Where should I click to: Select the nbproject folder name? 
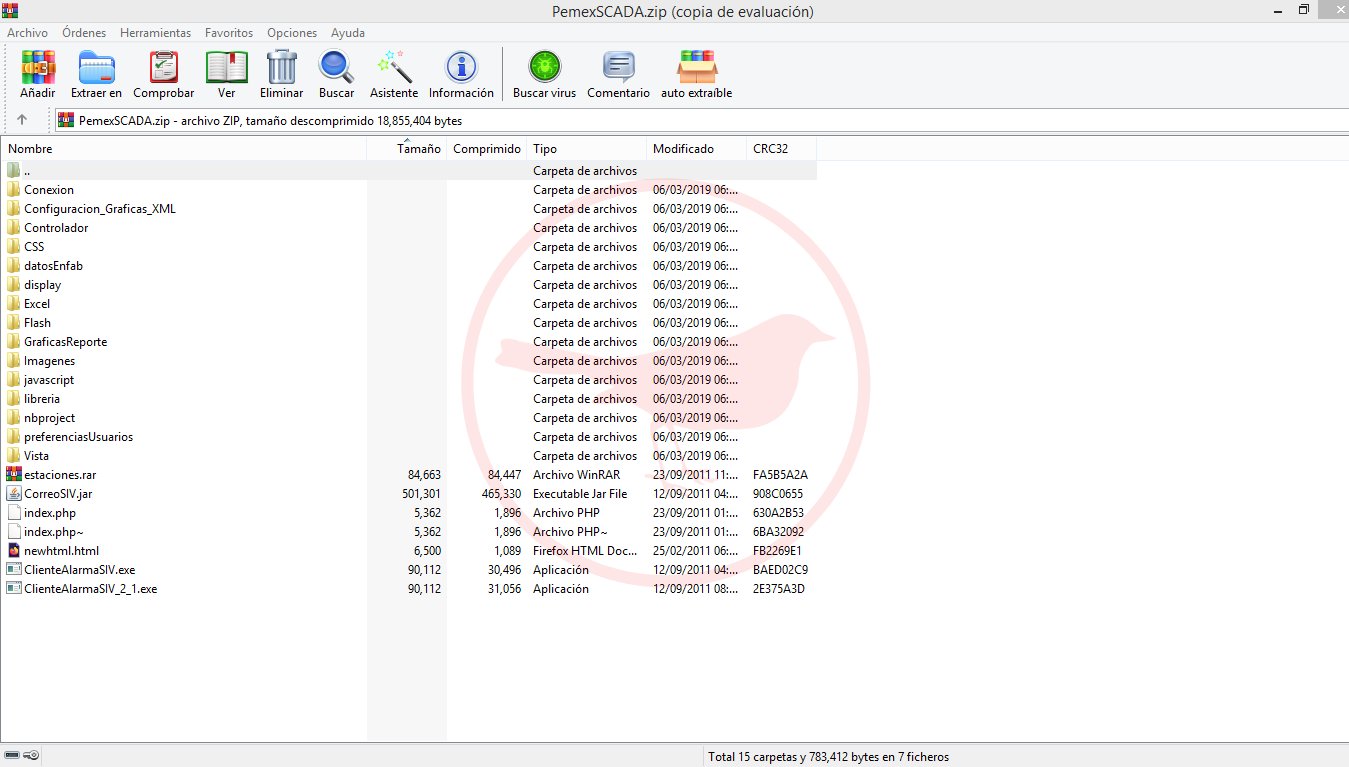[49, 417]
